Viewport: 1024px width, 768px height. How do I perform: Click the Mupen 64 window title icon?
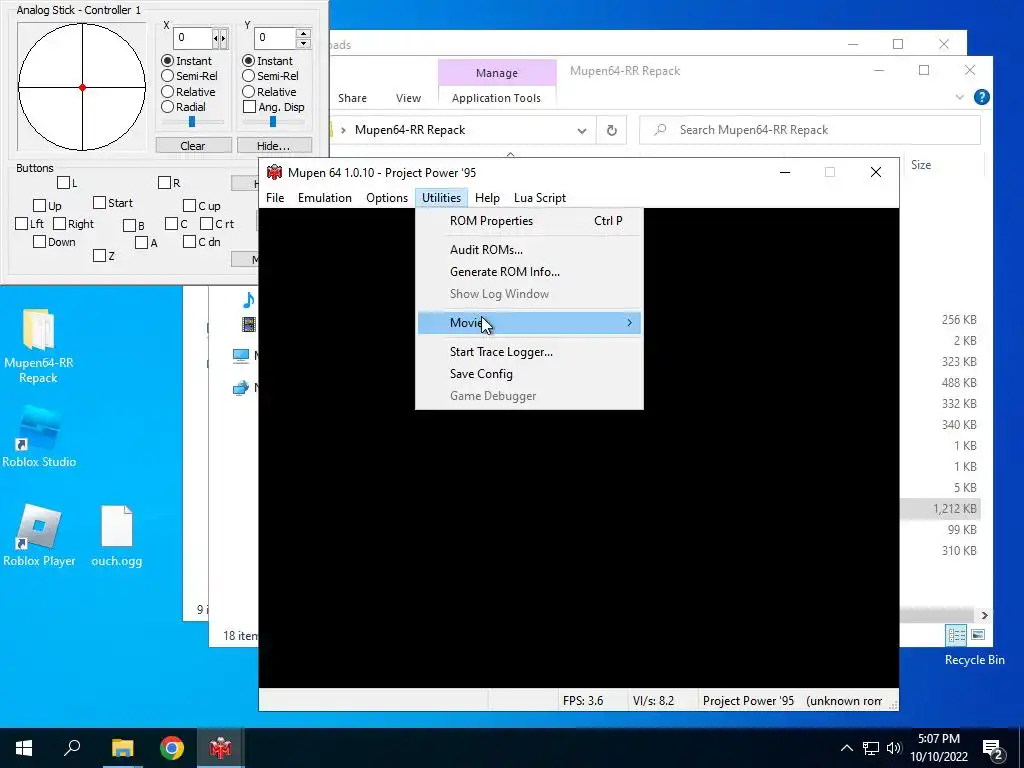pos(274,172)
